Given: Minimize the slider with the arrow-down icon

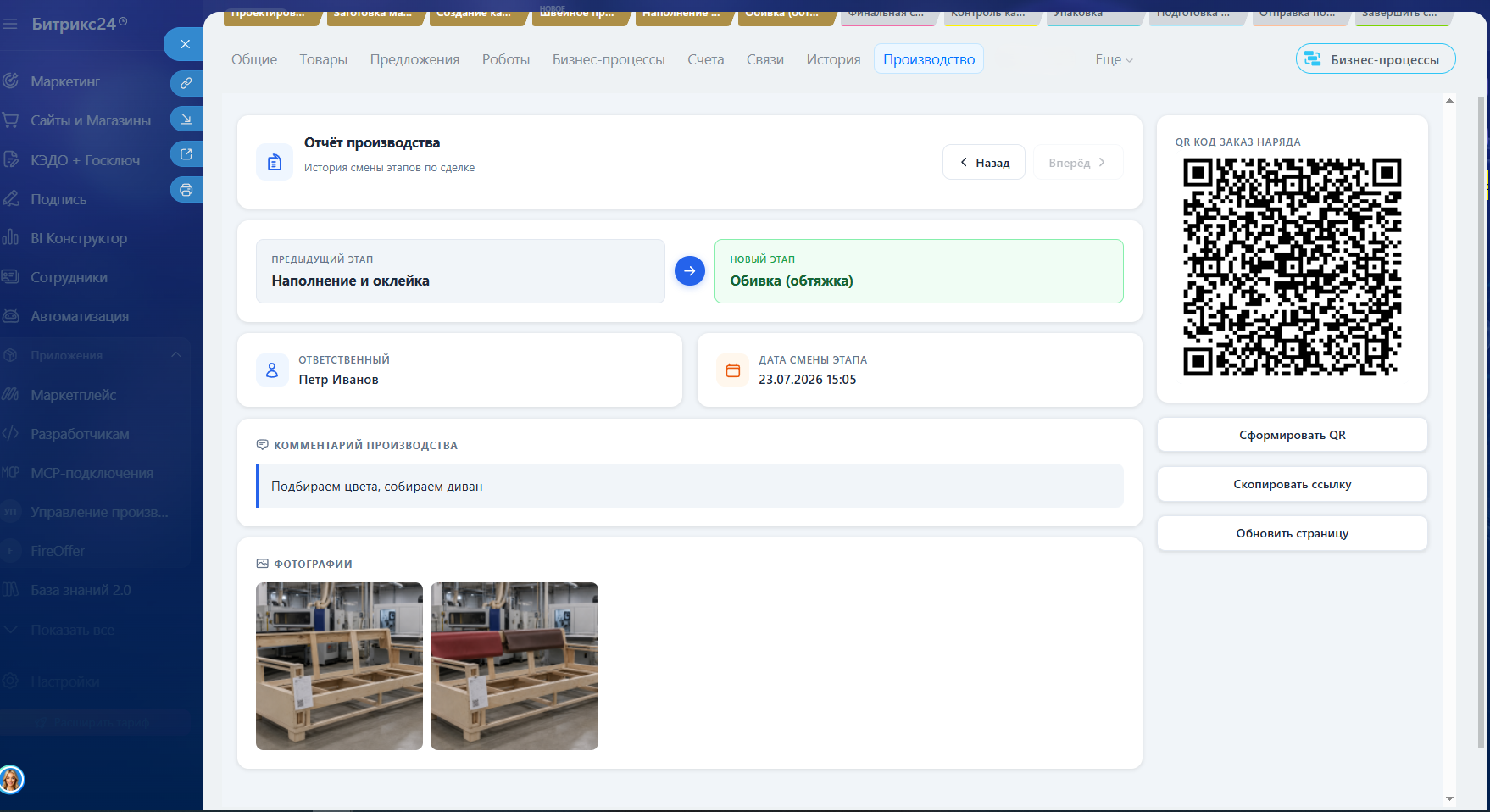Looking at the screenshot, I should click(x=186, y=119).
